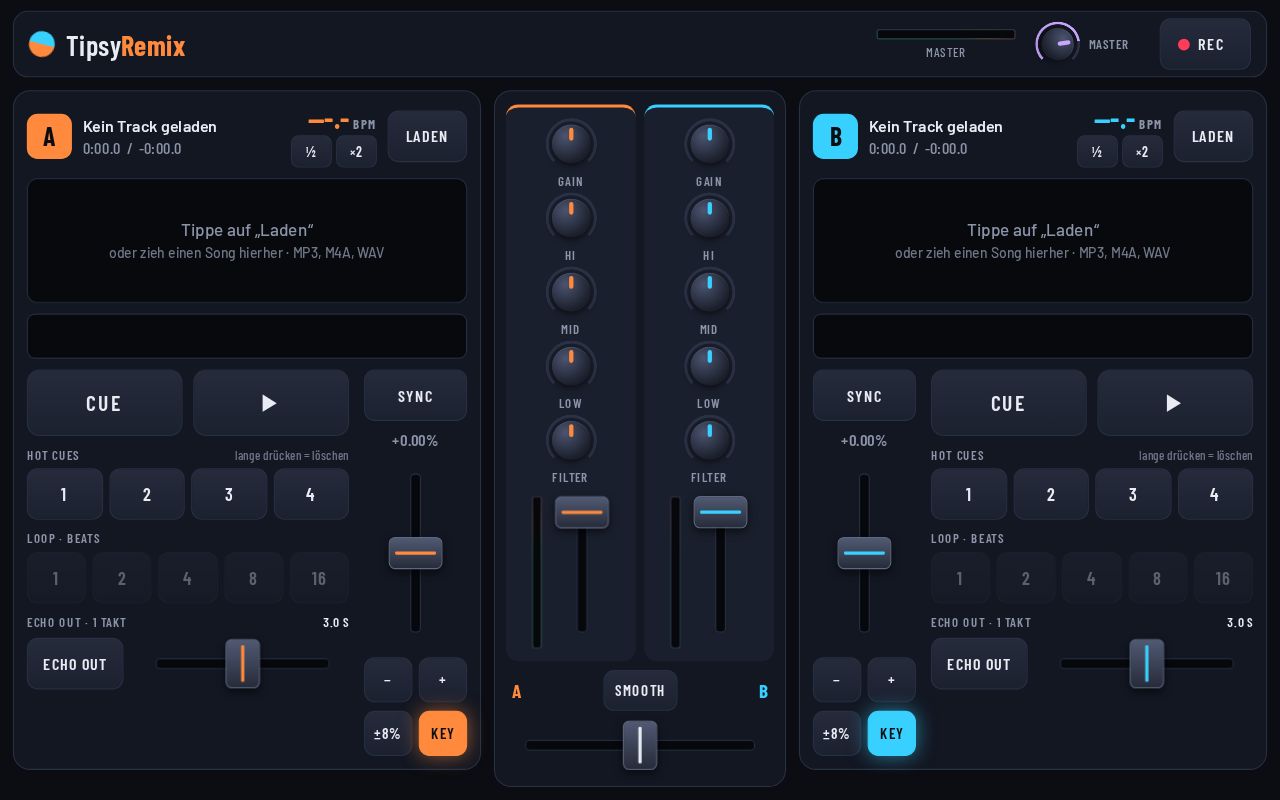Trigger ECHO OUT on deck B
This screenshot has width=1280, height=800.
coord(979,664)
